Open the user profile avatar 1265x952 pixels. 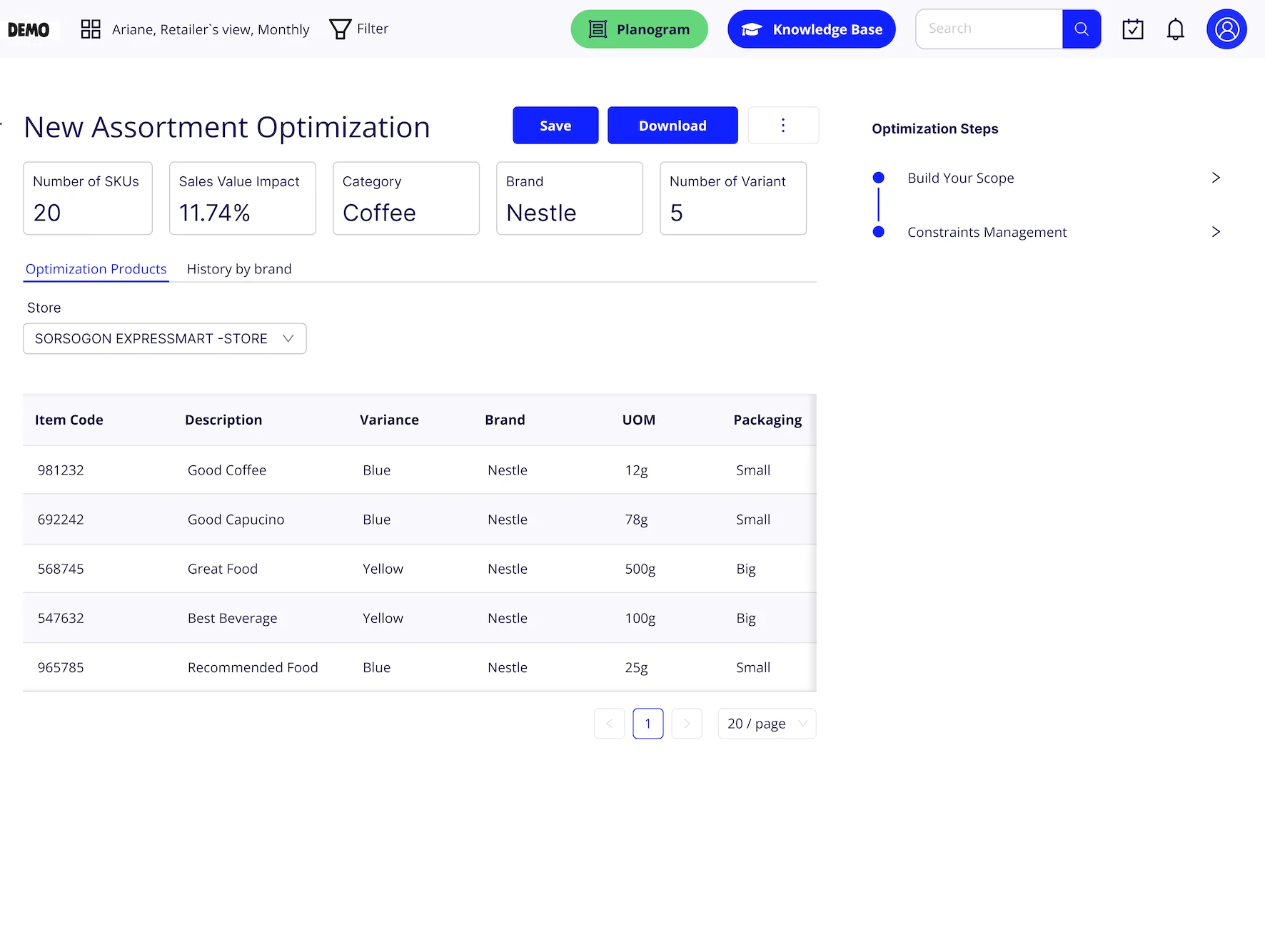click(x=1226, y=29)
